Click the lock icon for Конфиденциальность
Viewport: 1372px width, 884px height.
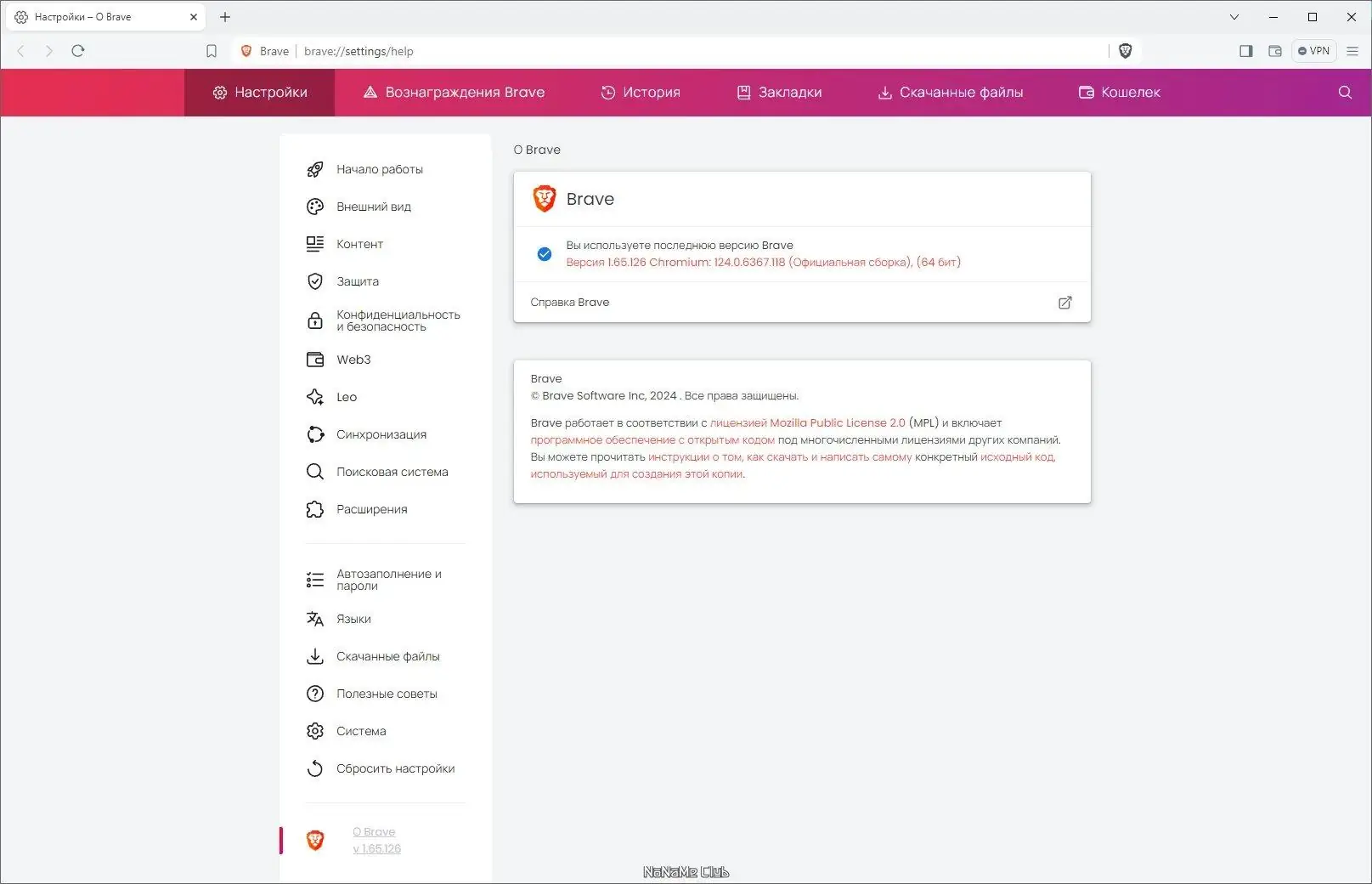click(x=315, y=320)
